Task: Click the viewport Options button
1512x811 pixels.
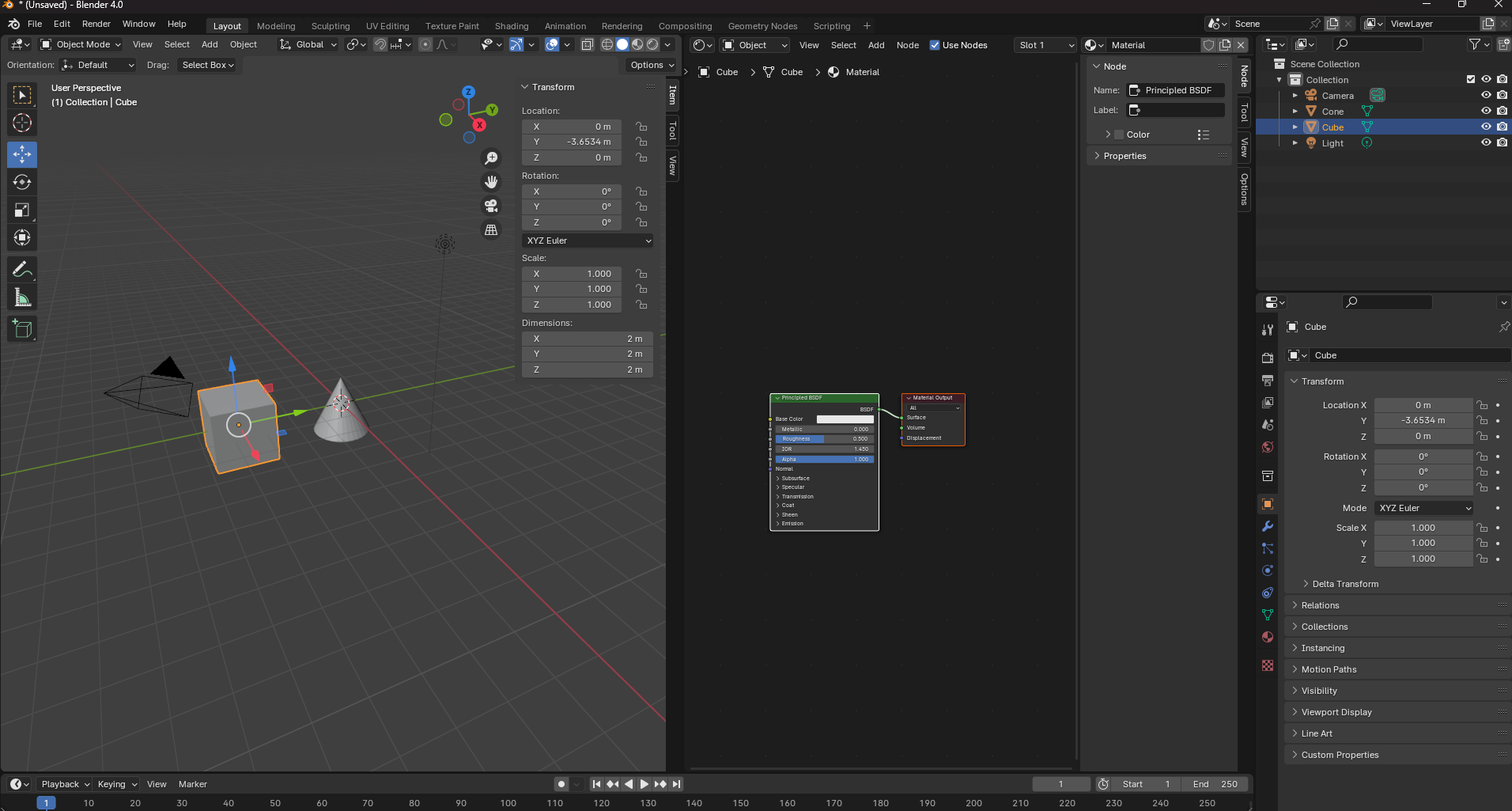Action: (x=652, y=65)
